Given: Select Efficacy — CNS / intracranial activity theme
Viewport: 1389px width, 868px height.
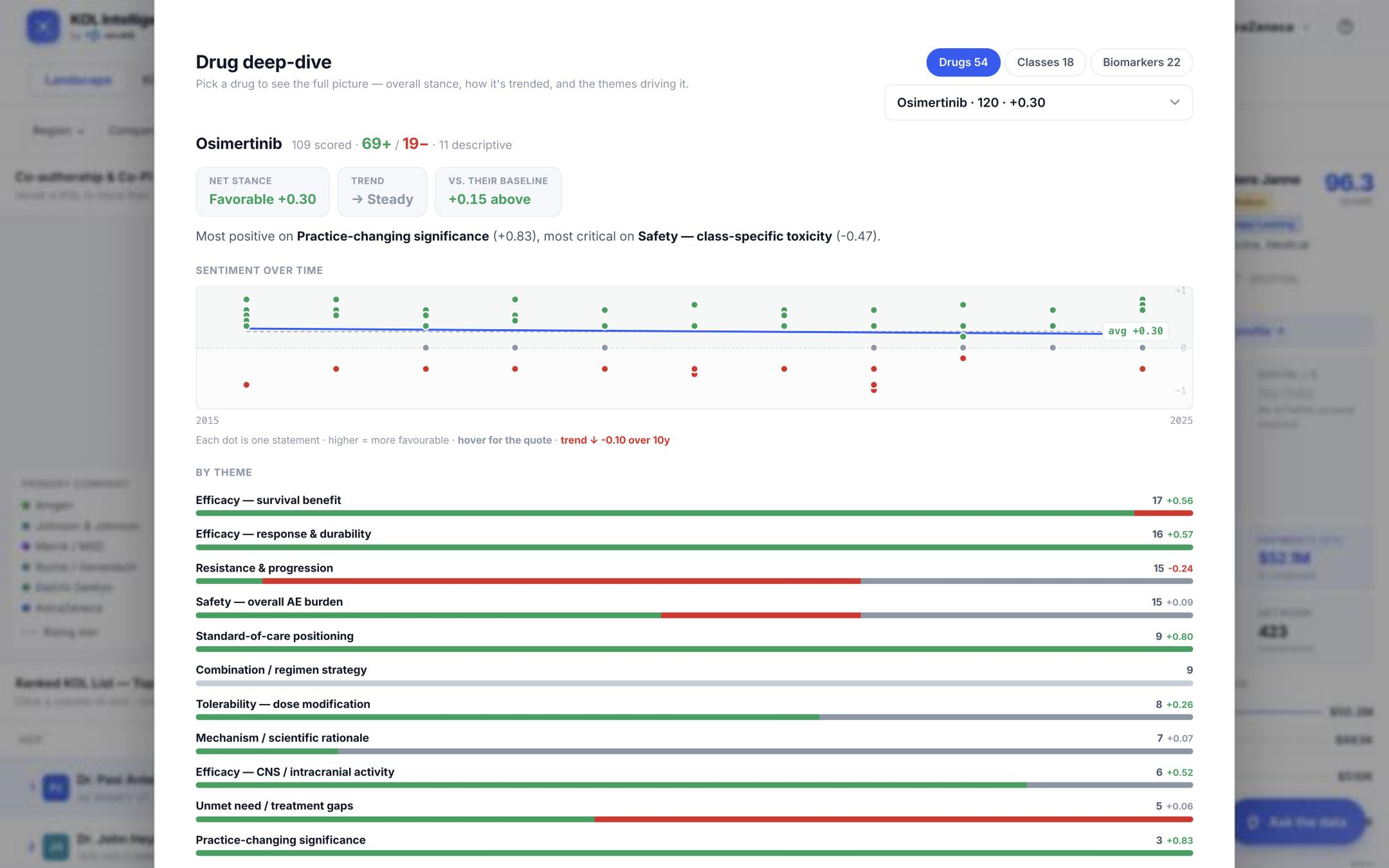Looking at the screenshot, I should [694, 777].
